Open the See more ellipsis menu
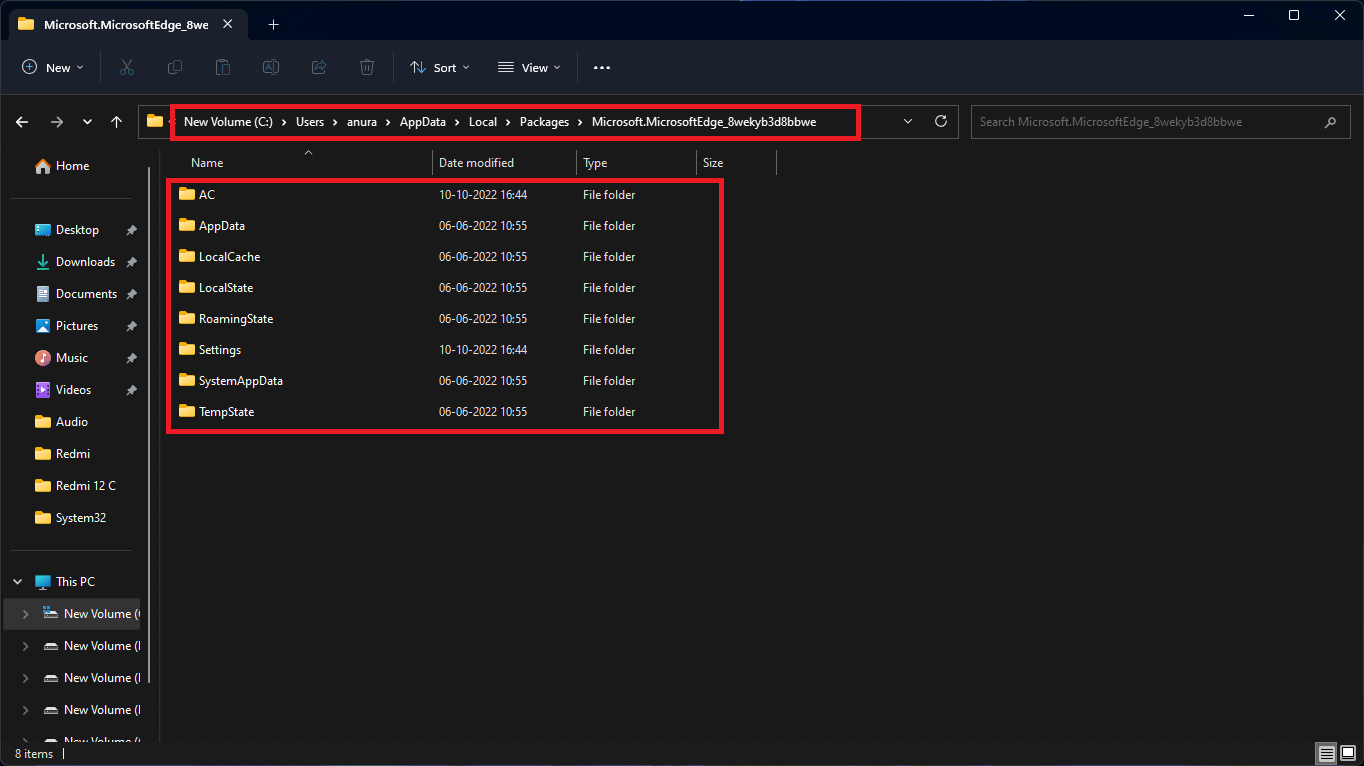The width and height of the screenshot is (1364, 766). (601, 67)
